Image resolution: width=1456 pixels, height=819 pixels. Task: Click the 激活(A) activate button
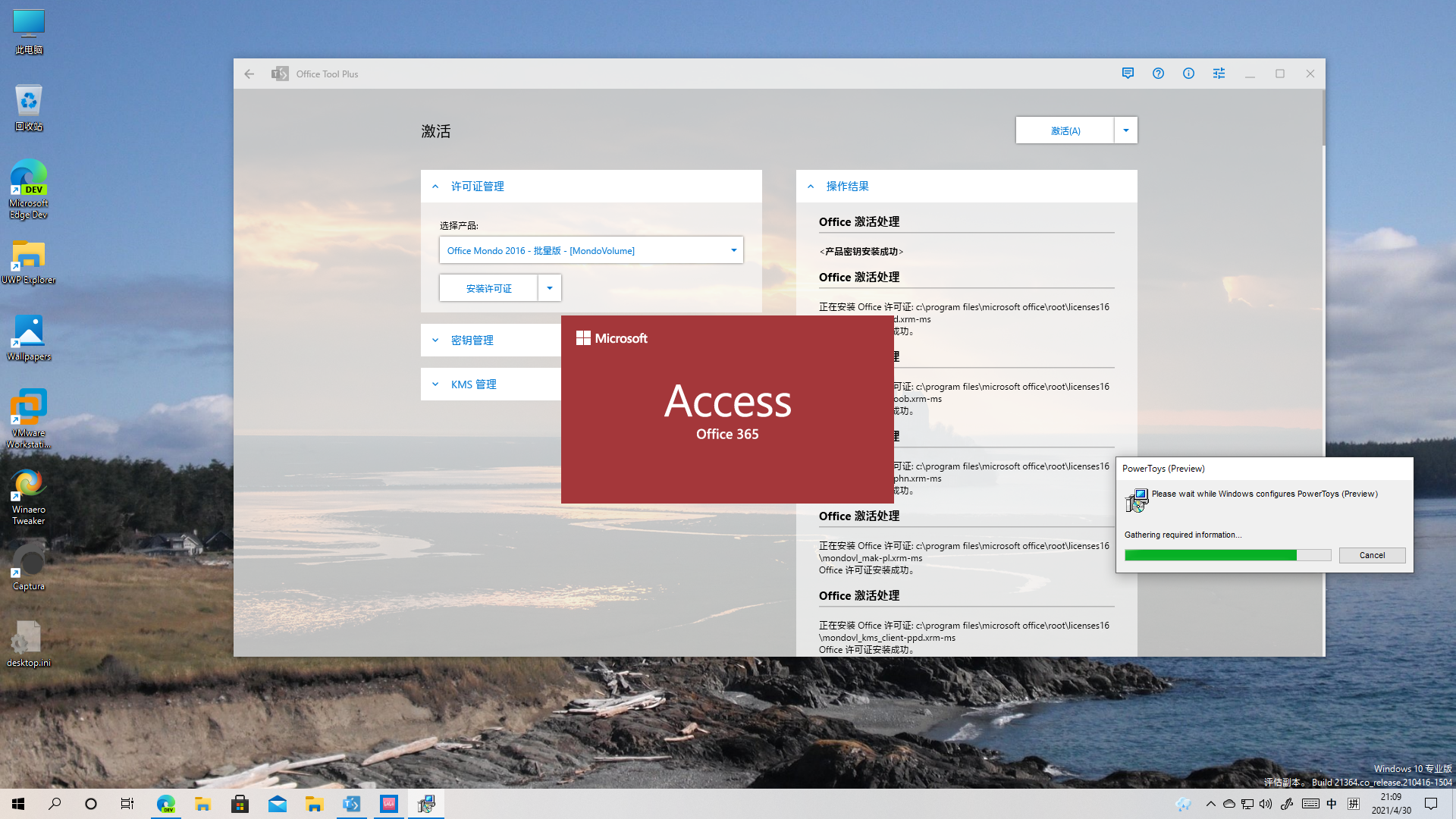click(x=1065, y=130)
